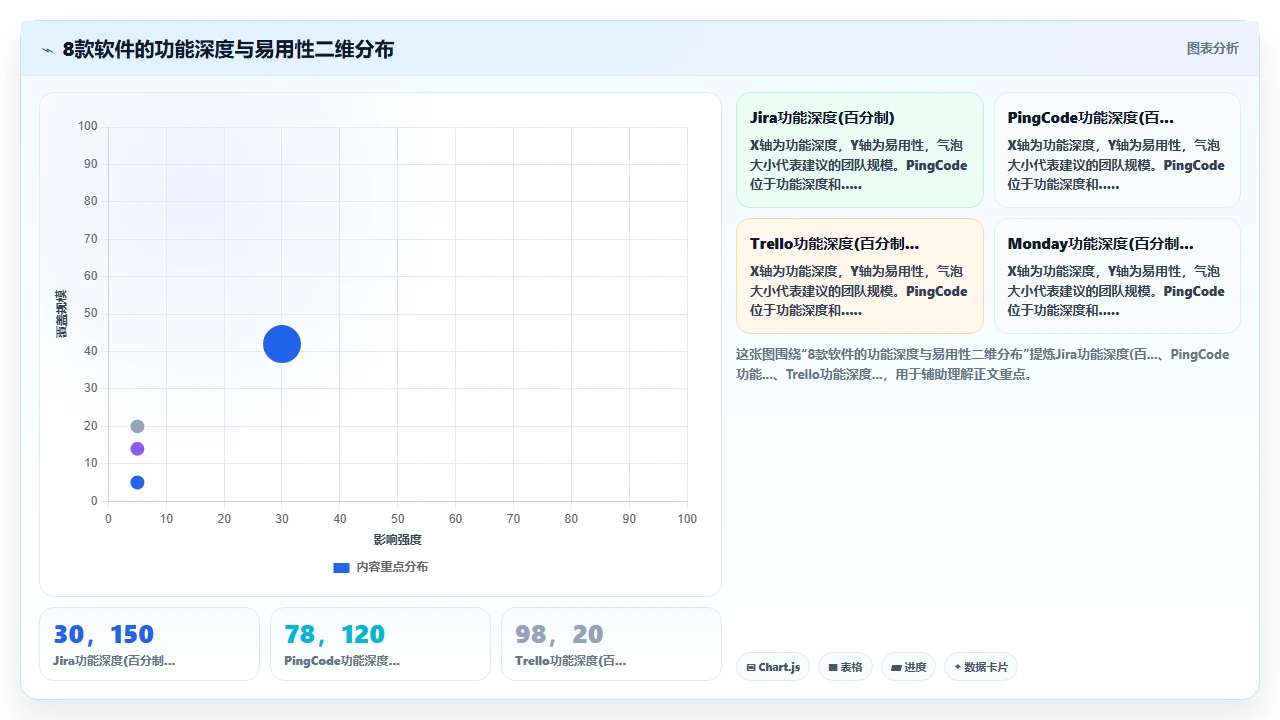Select the 数据卡片 tag
1280x720 pixels.
pyautogui.click(x=981, y=667)
